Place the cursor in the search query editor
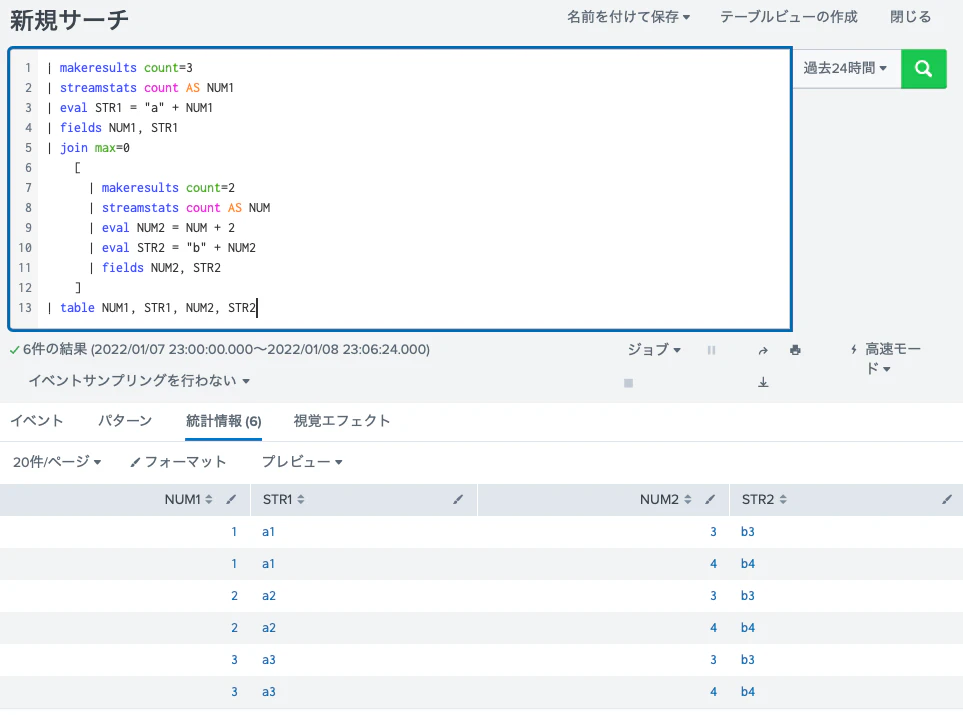Image resolution: width=963 pixels, height=715 pixels. 400,189
